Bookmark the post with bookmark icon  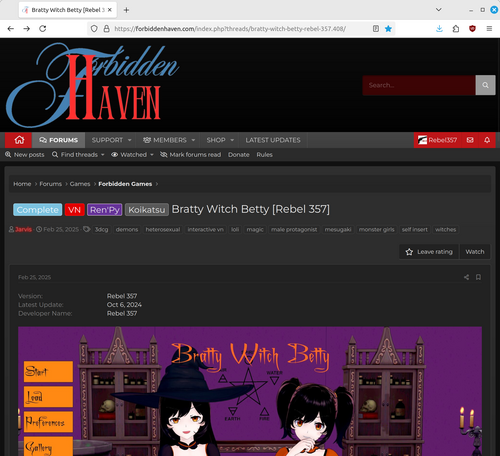478,277
